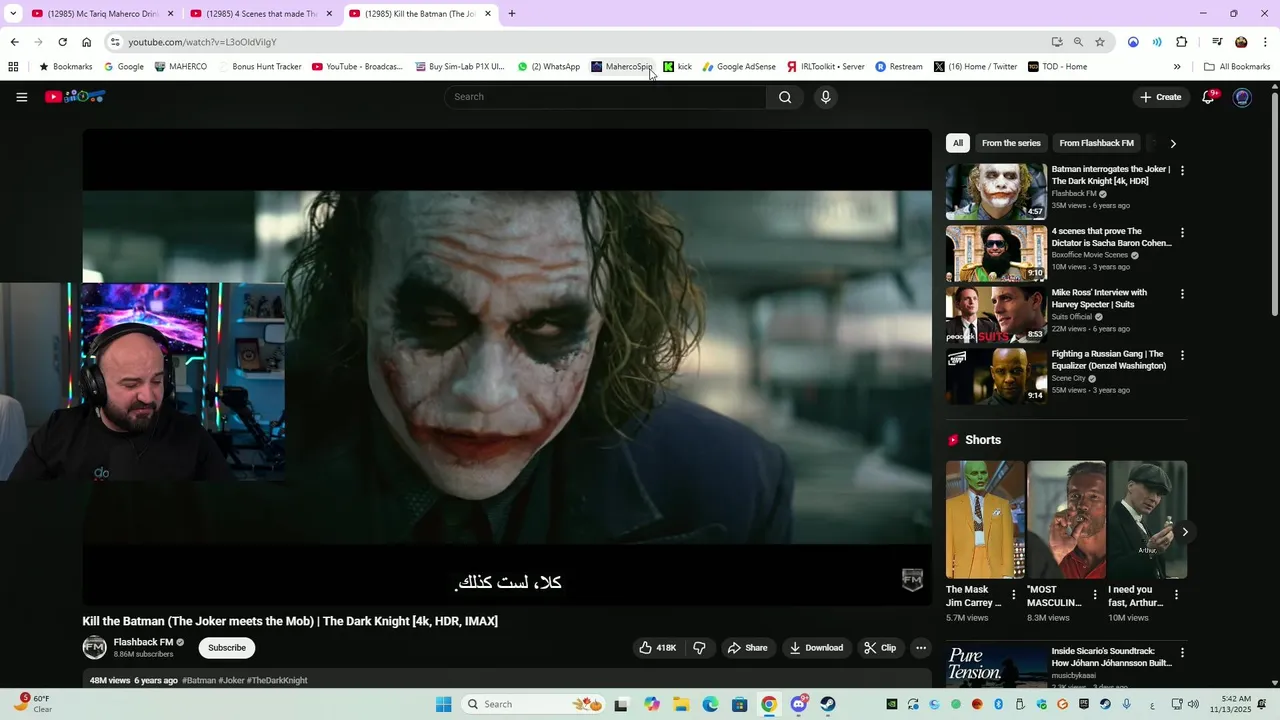This screenshot has height=720, width=1280.
Task: Select the From Flashback FM chip
Action: pyautogui.click(x=1096, y=143)
